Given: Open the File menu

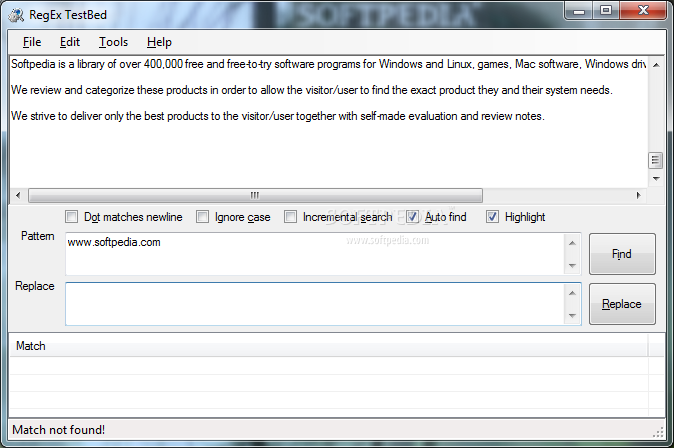Looking at the screenshot, I should pyautogui.click(x=32, y=42).
